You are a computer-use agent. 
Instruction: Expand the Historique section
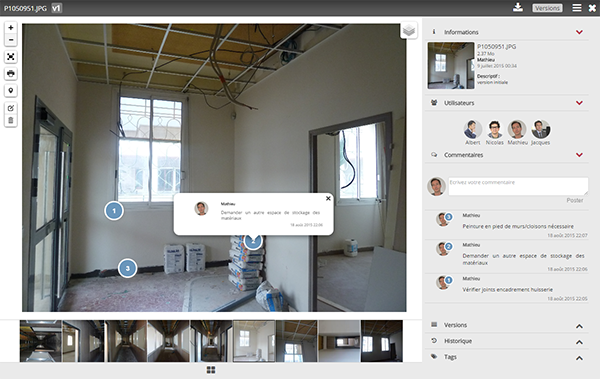[x=579, y=342]
